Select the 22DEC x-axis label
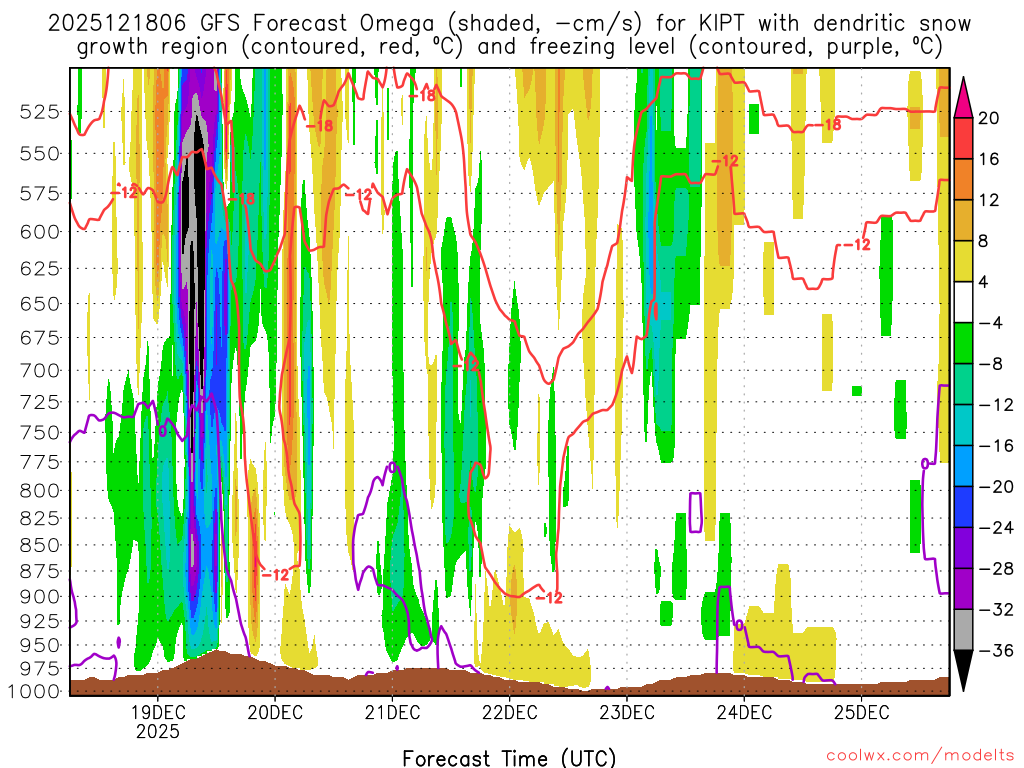The image size is (1024, 768). [x=509, y=712]
